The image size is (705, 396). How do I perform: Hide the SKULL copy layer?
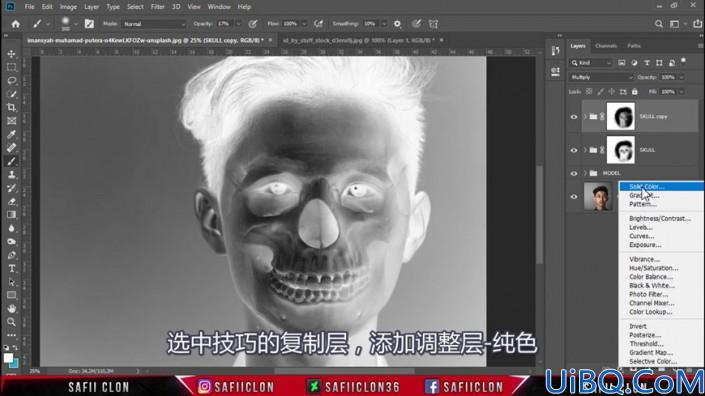574,117
